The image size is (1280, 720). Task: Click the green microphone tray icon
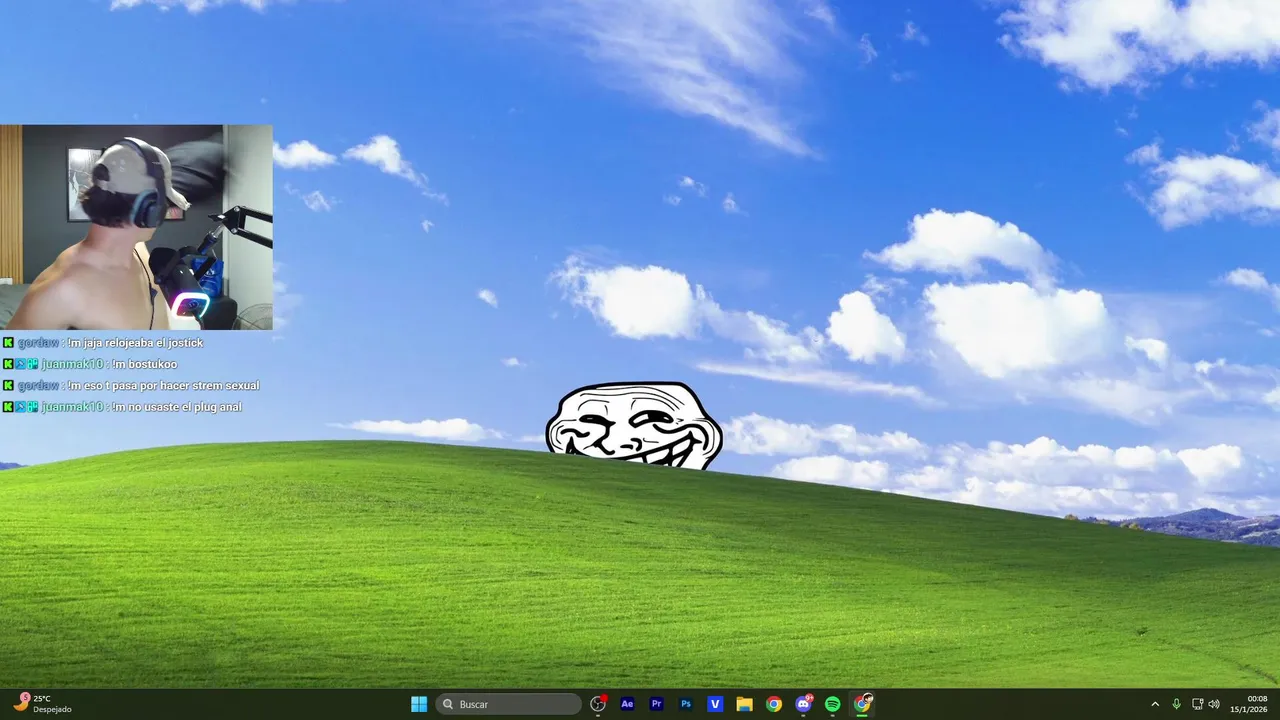(1176, 704)
